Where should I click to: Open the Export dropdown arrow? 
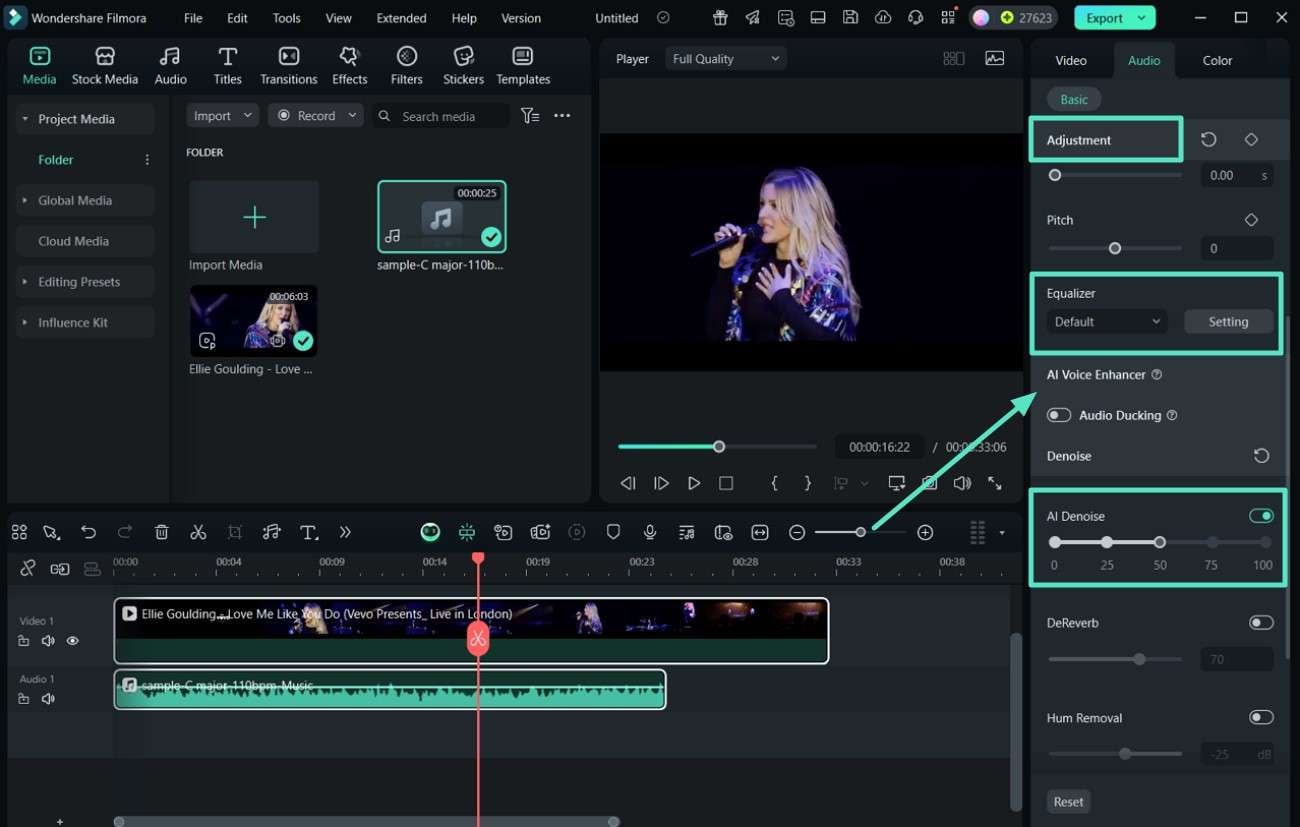[x=1141, y=18]
